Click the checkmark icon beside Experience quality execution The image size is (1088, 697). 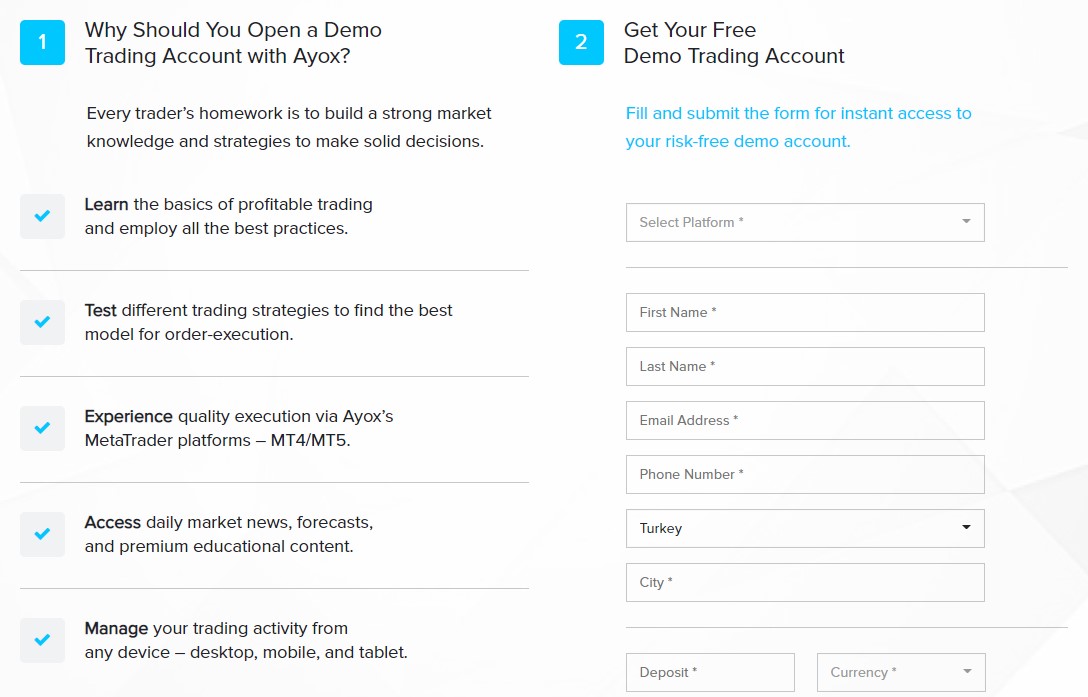(42, 428)
